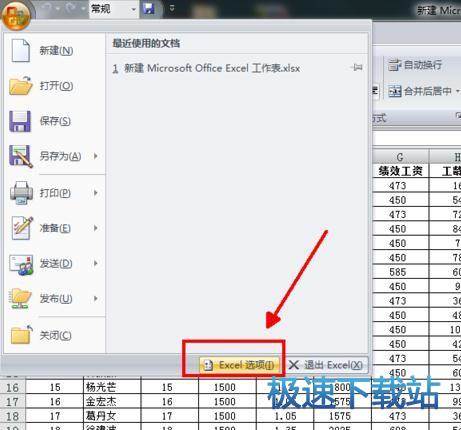Select row 16 header
The width and height of the screenshot is (461, 430).
[13, 387]
